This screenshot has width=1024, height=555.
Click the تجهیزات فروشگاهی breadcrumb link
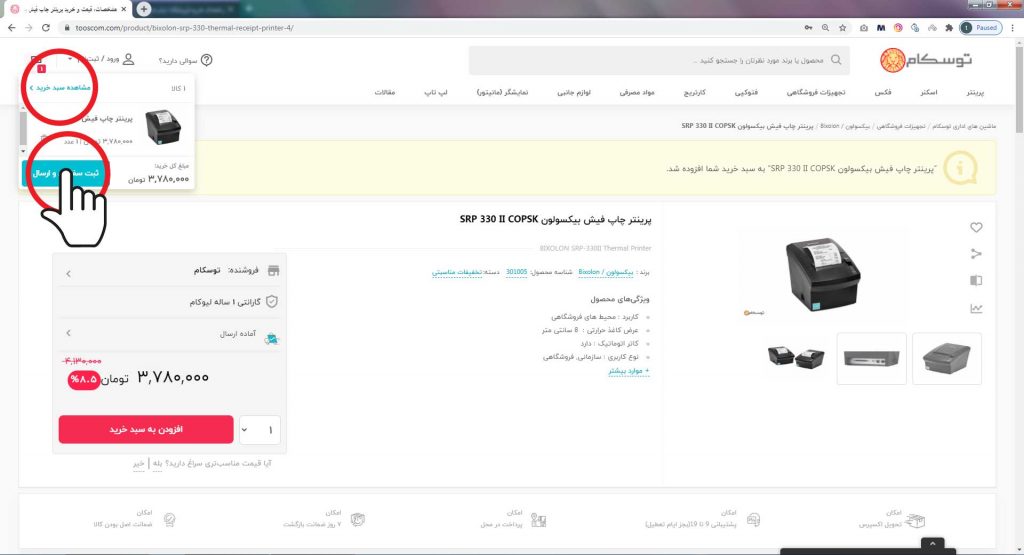click(901, 126)
